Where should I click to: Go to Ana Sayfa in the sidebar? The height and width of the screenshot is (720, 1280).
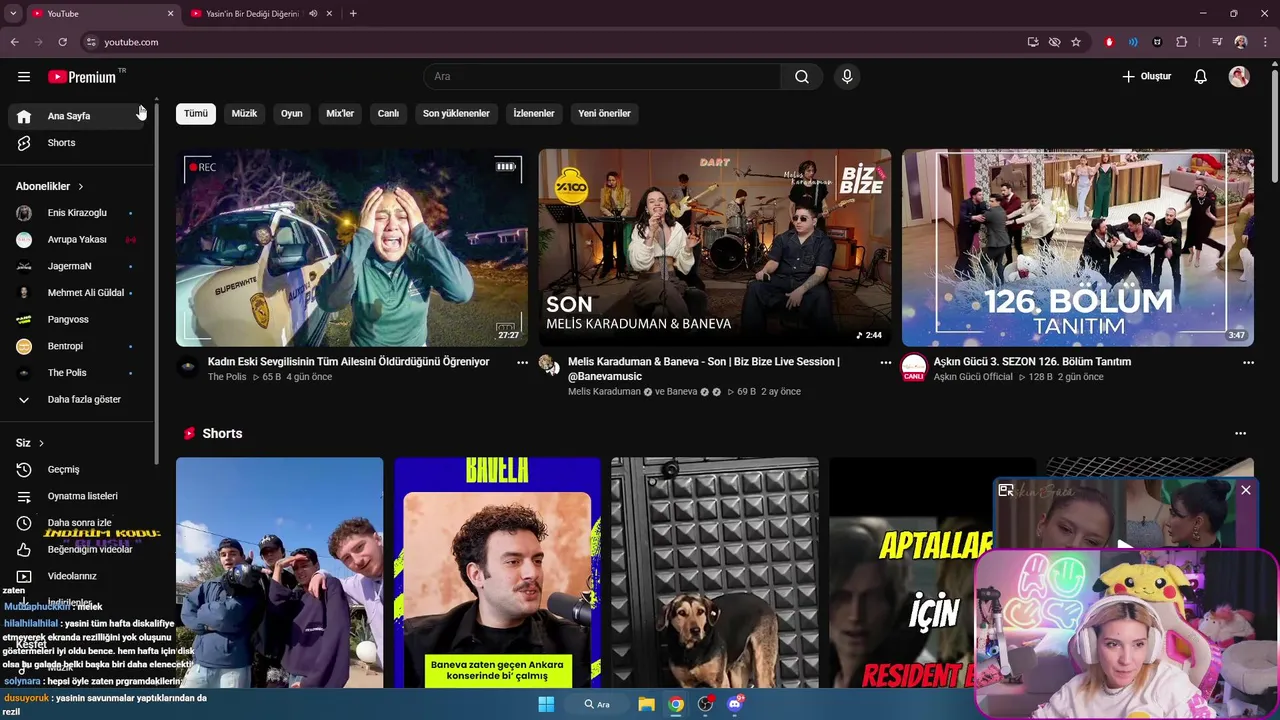(x=77, y=116)
